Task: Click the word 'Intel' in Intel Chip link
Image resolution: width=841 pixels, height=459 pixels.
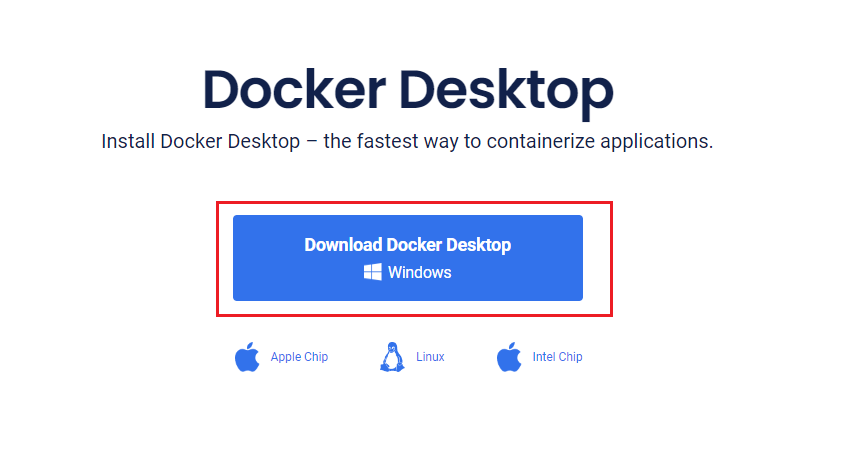Action: pyautogui.click(x=544, y=357)
